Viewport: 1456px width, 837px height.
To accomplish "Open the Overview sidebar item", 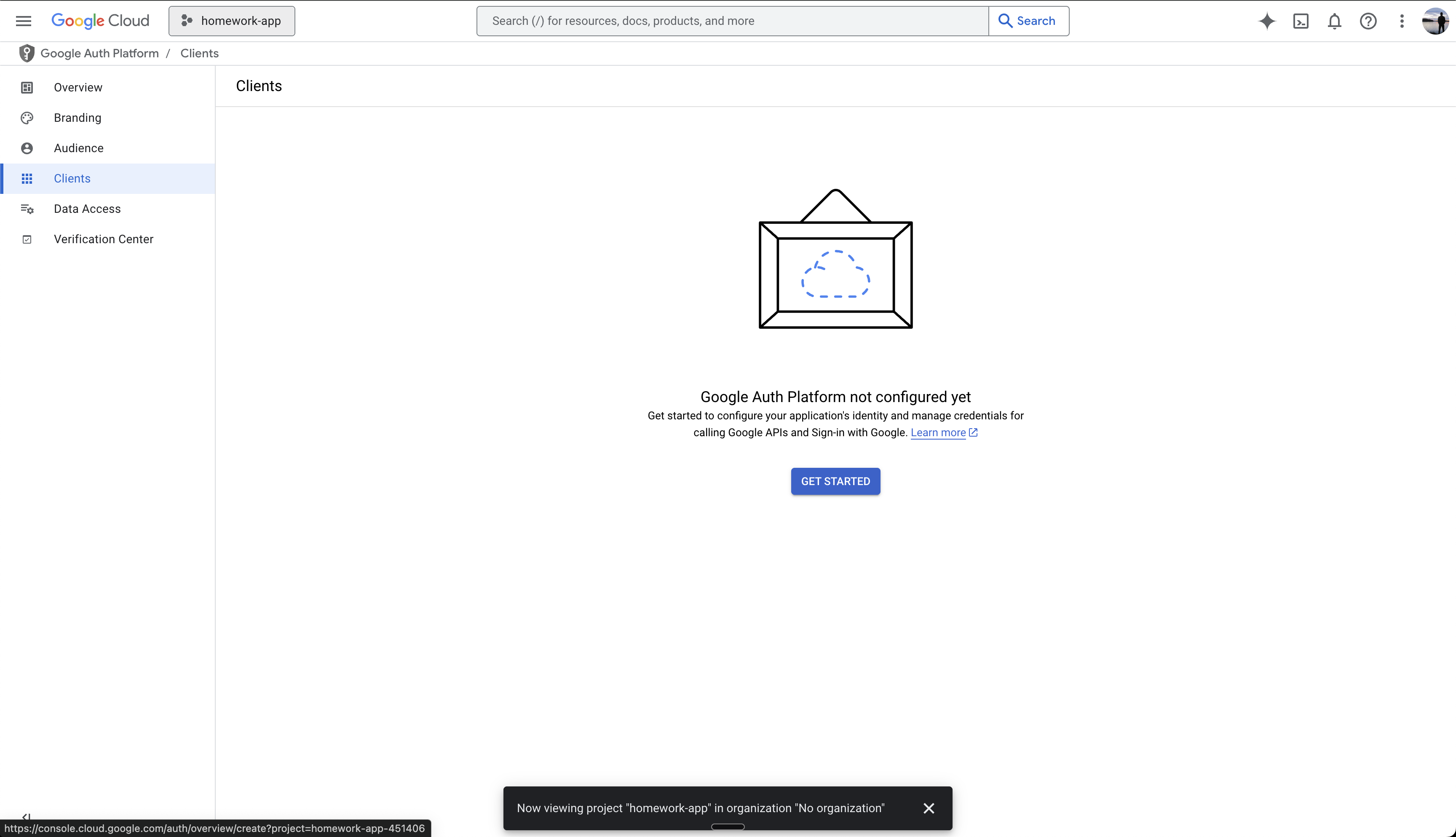I will (x=108, y=87).
